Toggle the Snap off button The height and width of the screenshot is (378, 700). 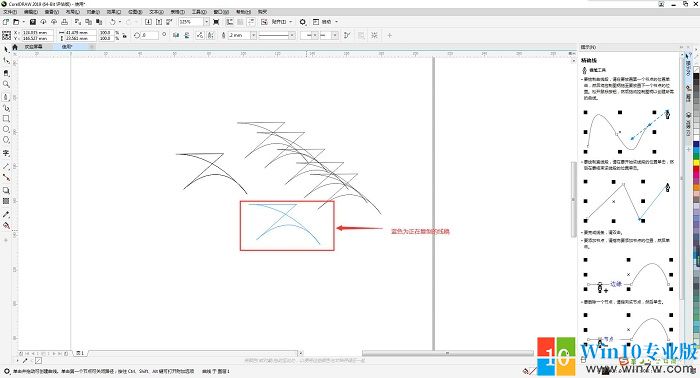point(264,21)
